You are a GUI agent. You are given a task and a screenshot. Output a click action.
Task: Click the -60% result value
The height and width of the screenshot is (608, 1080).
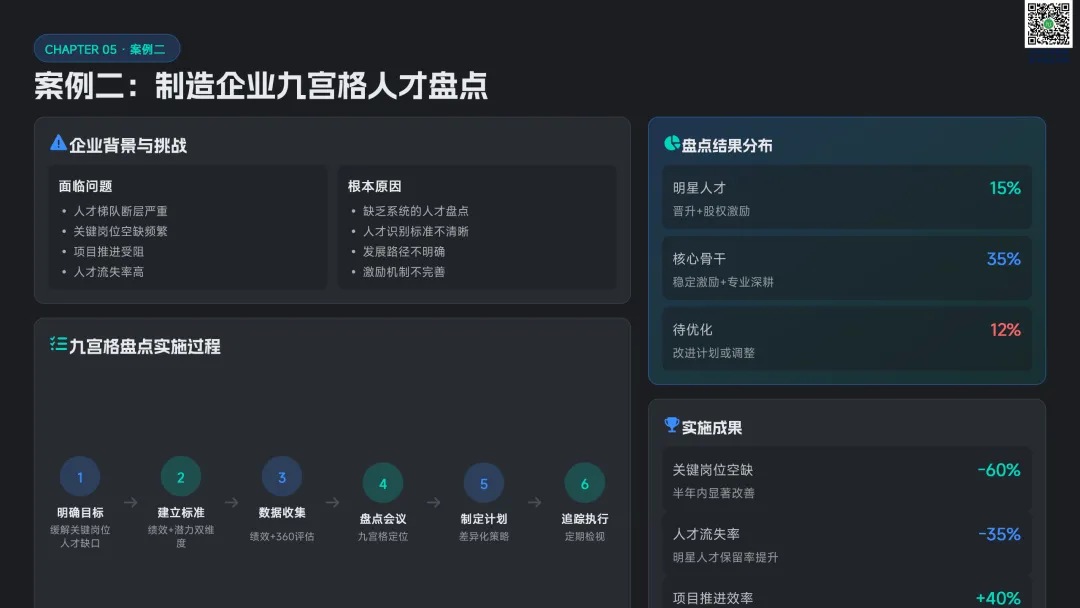pyautogui.click(x=999, y=470)
